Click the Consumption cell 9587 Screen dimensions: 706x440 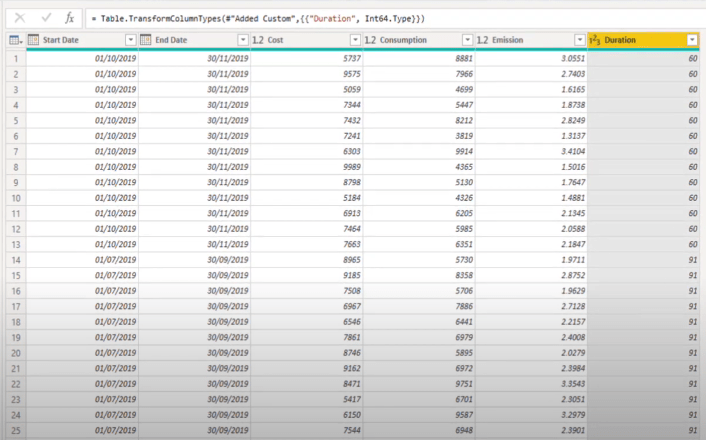point(419,415)
